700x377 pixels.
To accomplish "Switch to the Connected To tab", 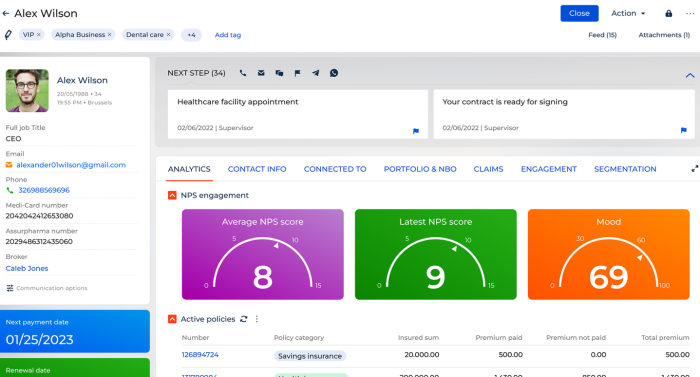I will click(x=335, y=169).
